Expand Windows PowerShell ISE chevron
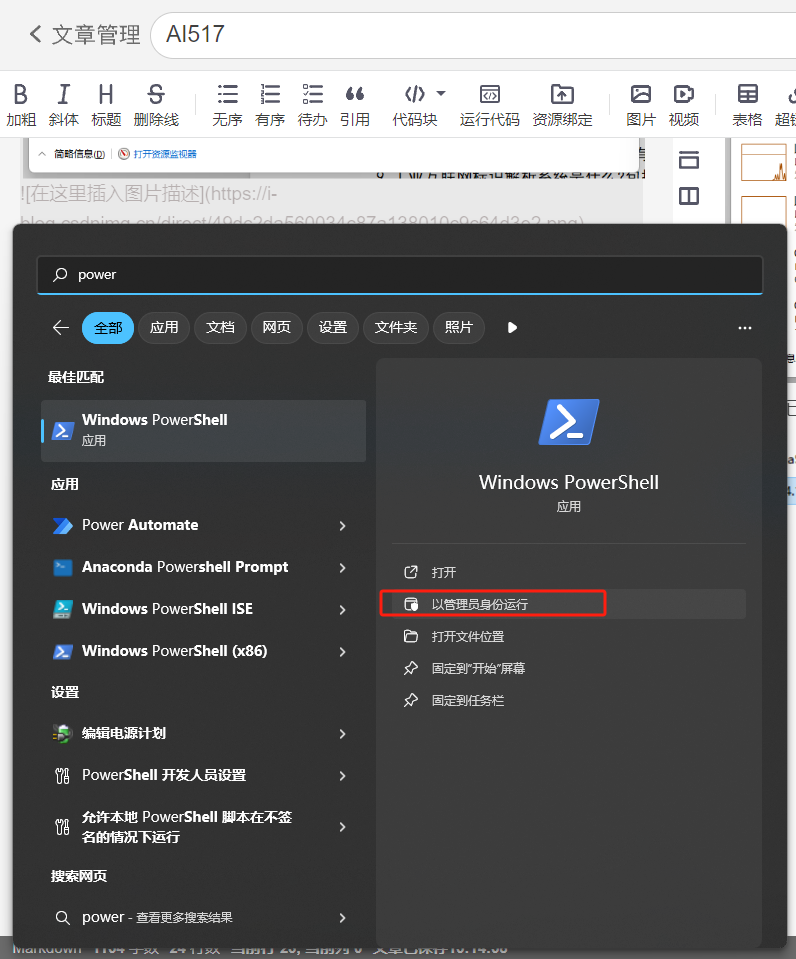The image size is (796, 959). point(343,610)
